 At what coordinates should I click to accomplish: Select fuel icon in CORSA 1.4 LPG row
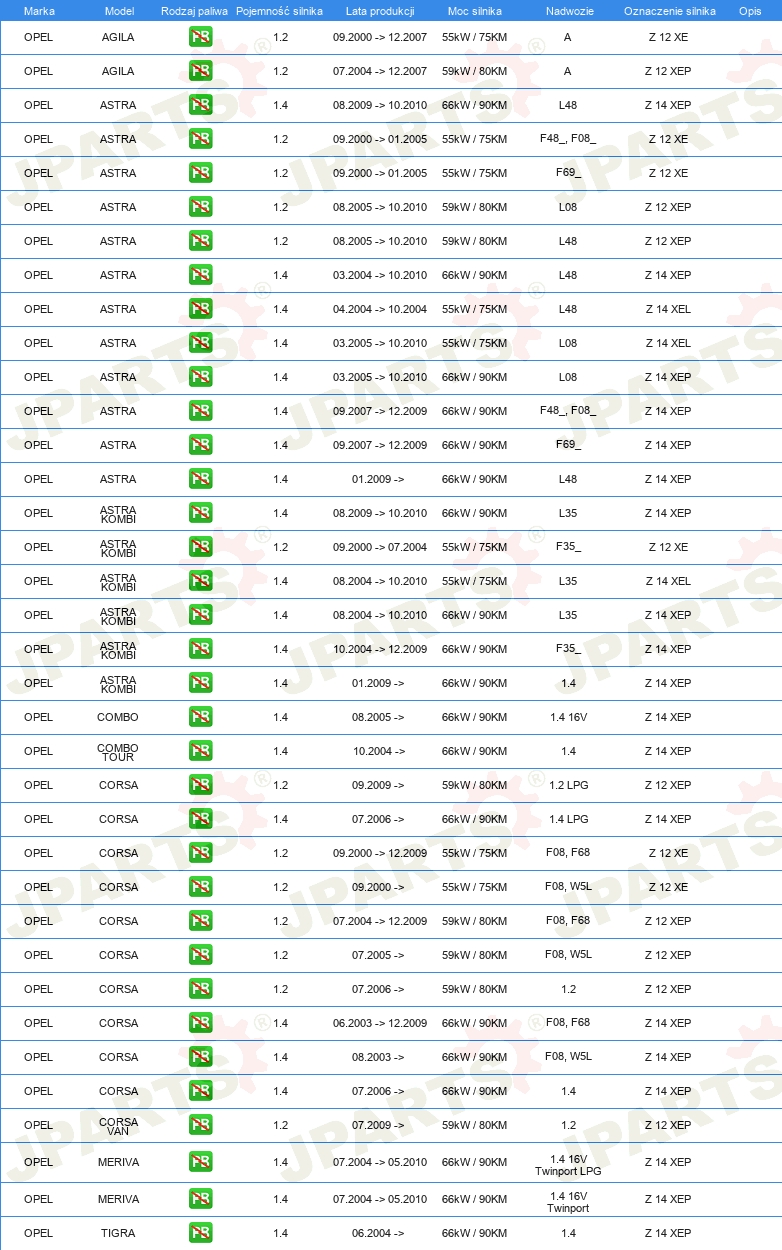click(200, 819)
